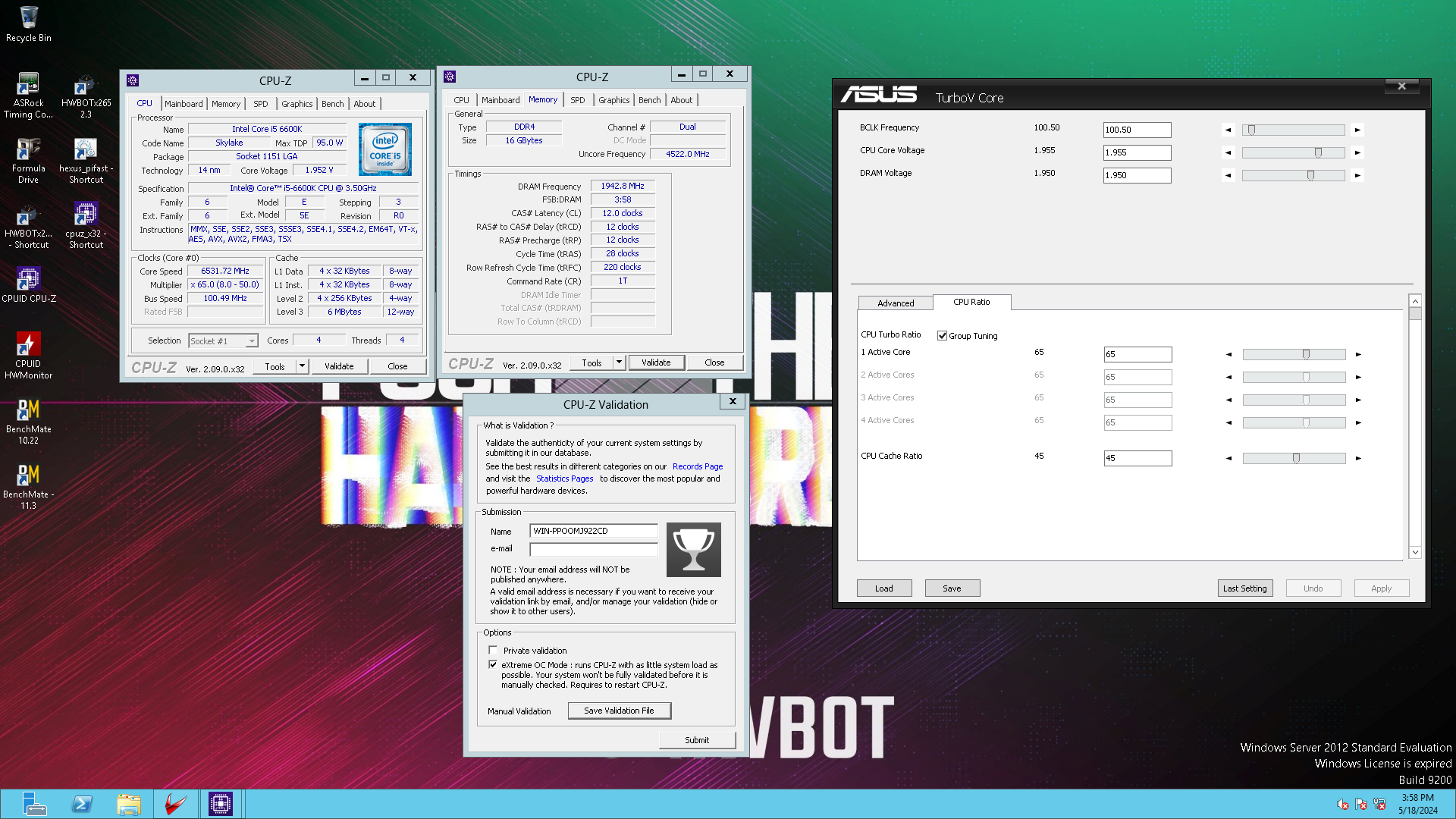
Task: Open BenchMate 11.3 desktop icon
Action: (x=29, y=487)
